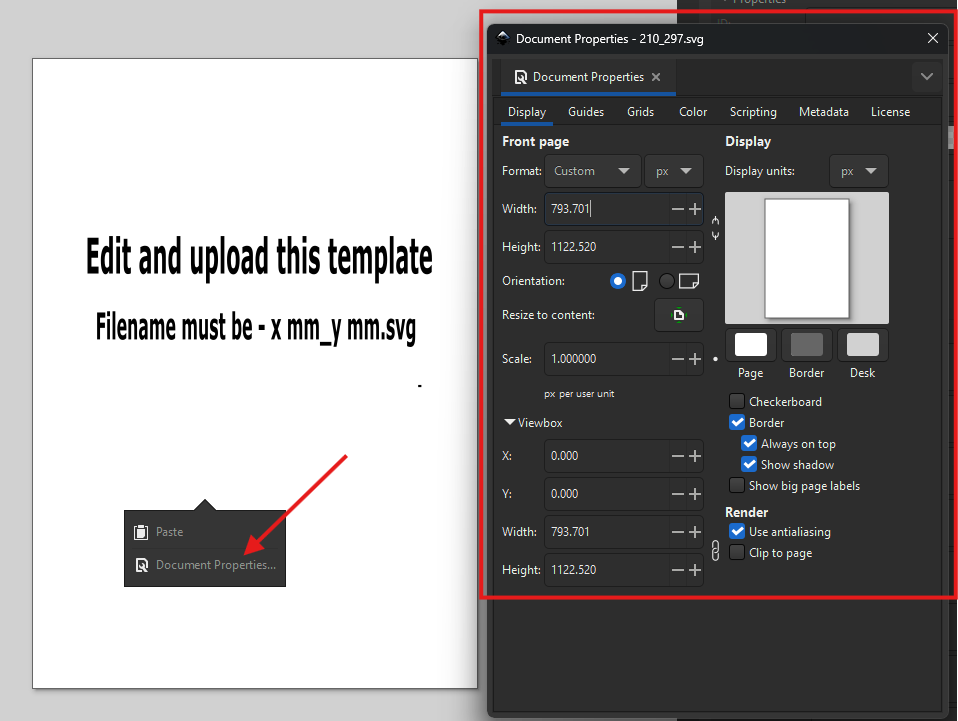Increase Scale value with plus button
The width and height of the screenshot is (958, 721).
tap(695, 359)
